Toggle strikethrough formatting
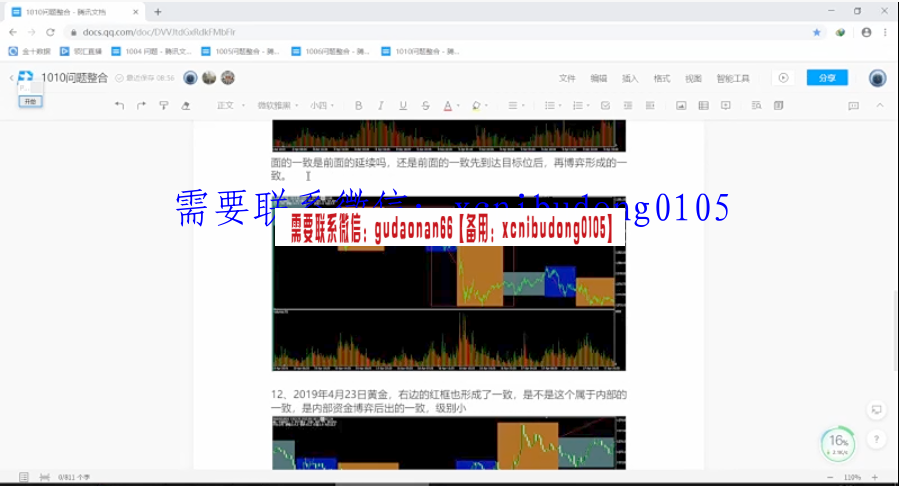This screenshot has height=486, width=899. [425, 105]
